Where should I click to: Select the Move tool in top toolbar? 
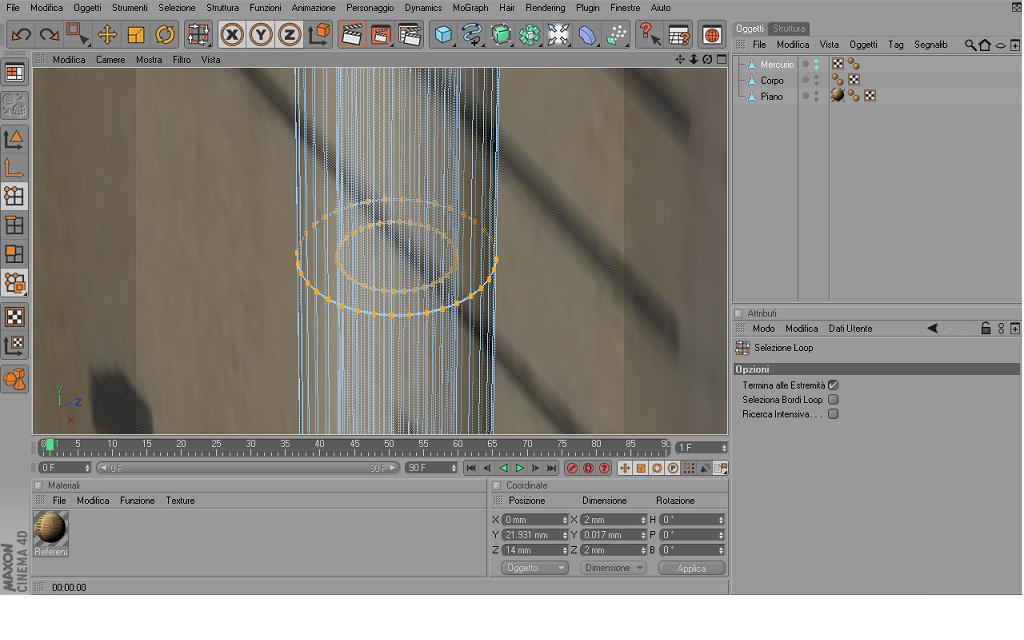107,35
